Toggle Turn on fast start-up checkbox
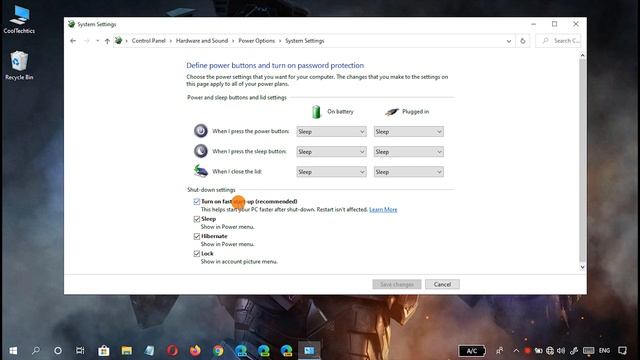Viewport: 640px width, 360px height. pos(196,202)
